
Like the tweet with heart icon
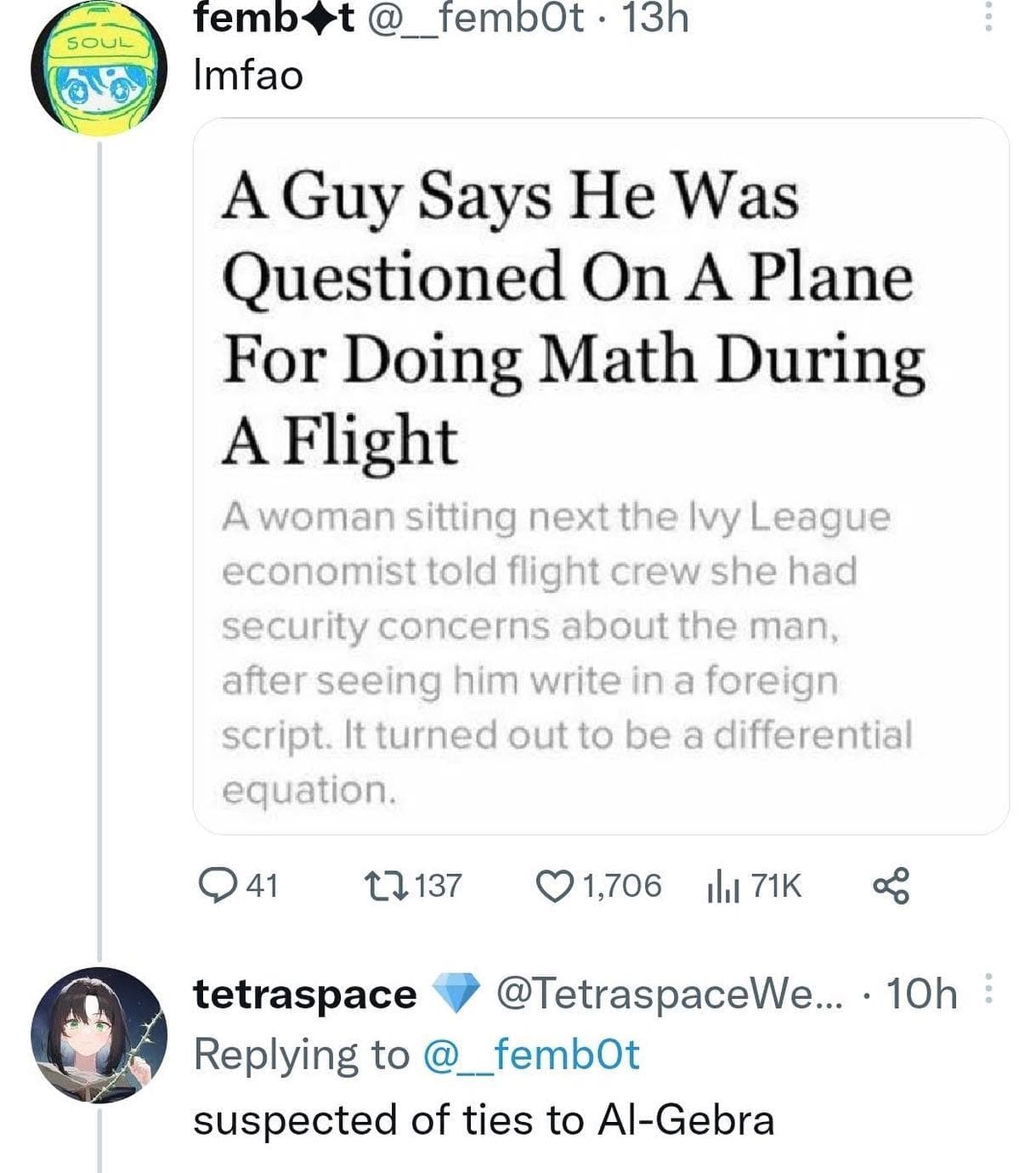(555, 885)
